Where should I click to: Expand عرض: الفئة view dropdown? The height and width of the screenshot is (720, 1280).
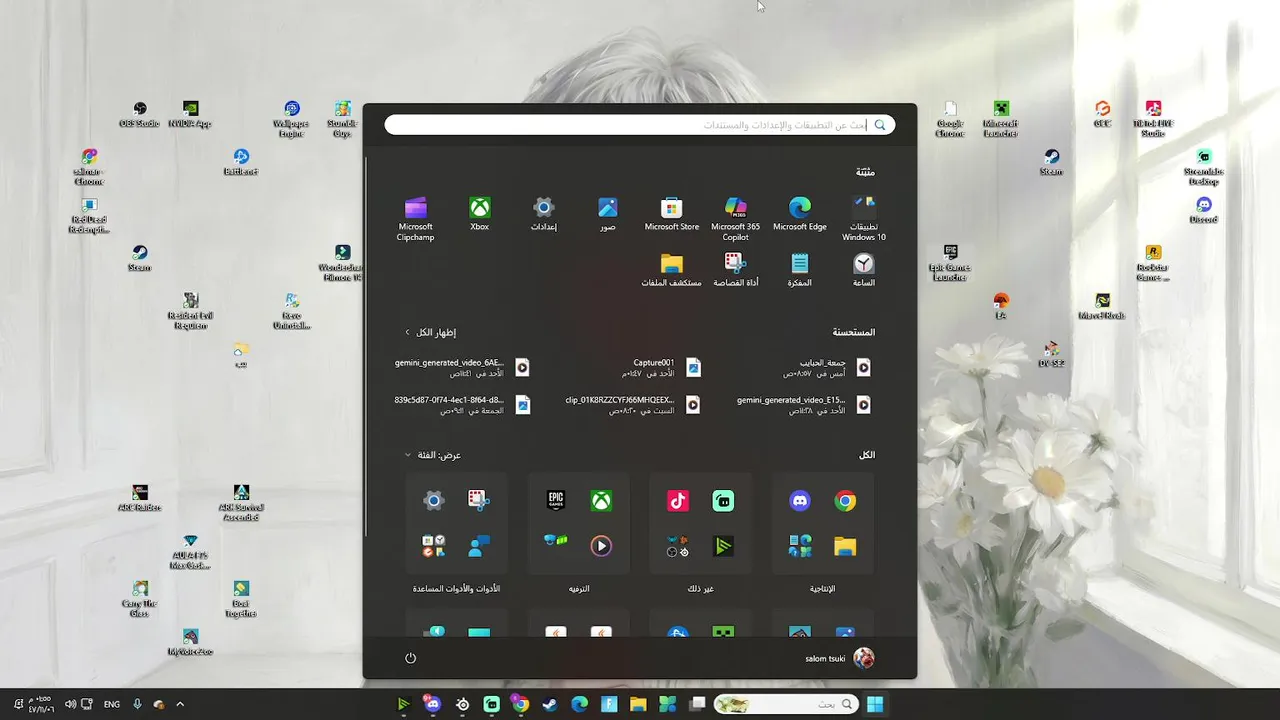[x=433, y=455]
